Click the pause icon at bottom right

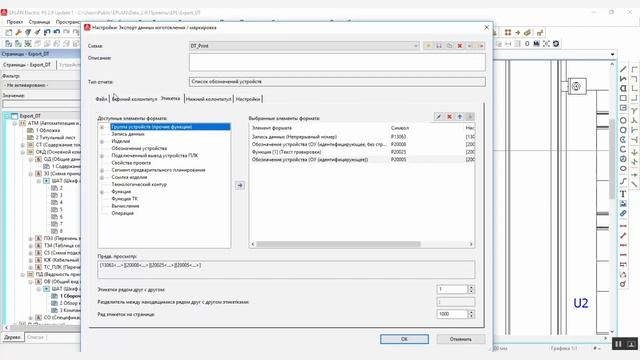click(x=618, y=344)
